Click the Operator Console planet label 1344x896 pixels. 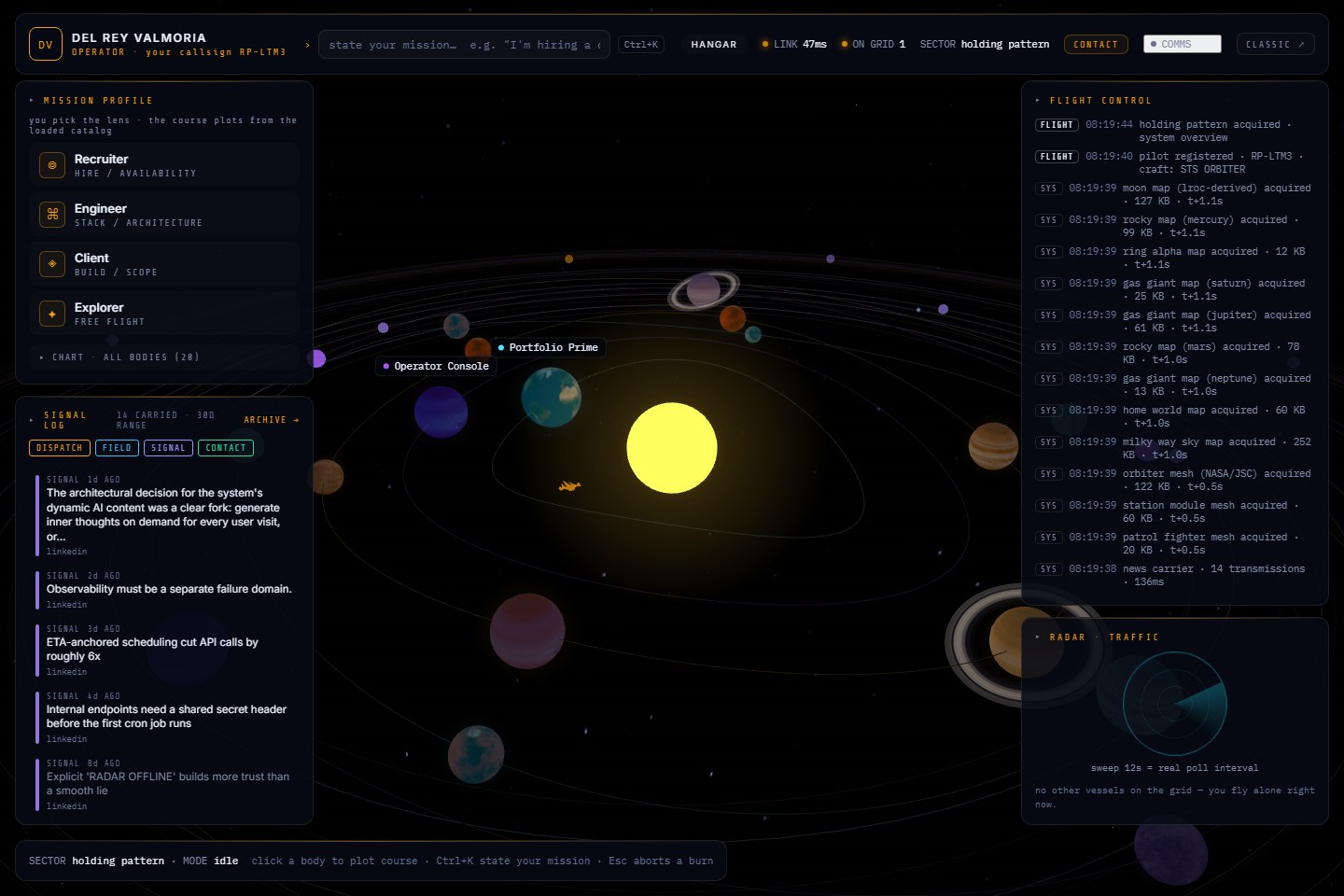tap(435, 366)
